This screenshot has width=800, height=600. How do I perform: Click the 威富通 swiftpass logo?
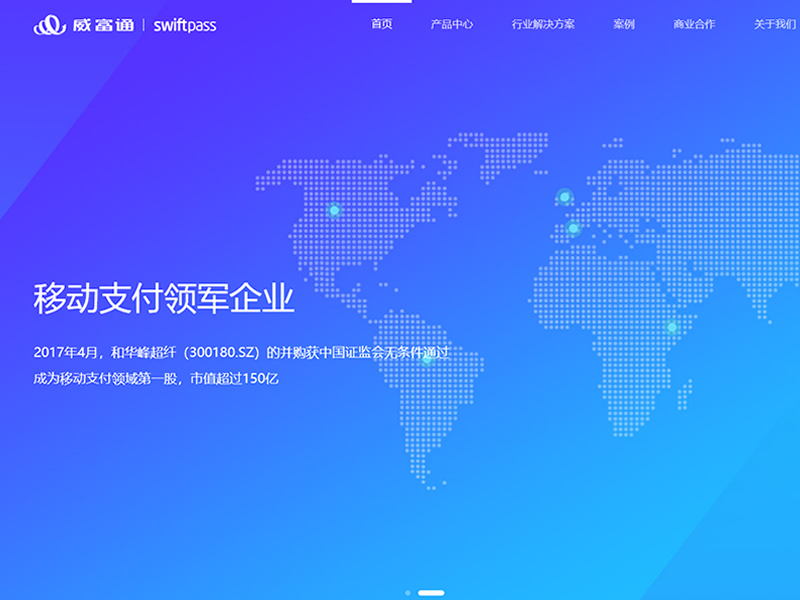point(125,24)
